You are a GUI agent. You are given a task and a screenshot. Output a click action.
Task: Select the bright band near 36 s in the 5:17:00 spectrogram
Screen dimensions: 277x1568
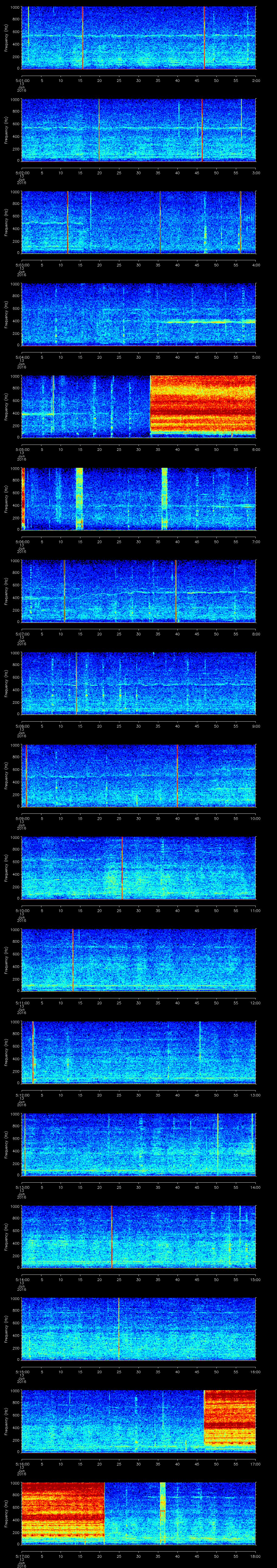coord(163,1513)
